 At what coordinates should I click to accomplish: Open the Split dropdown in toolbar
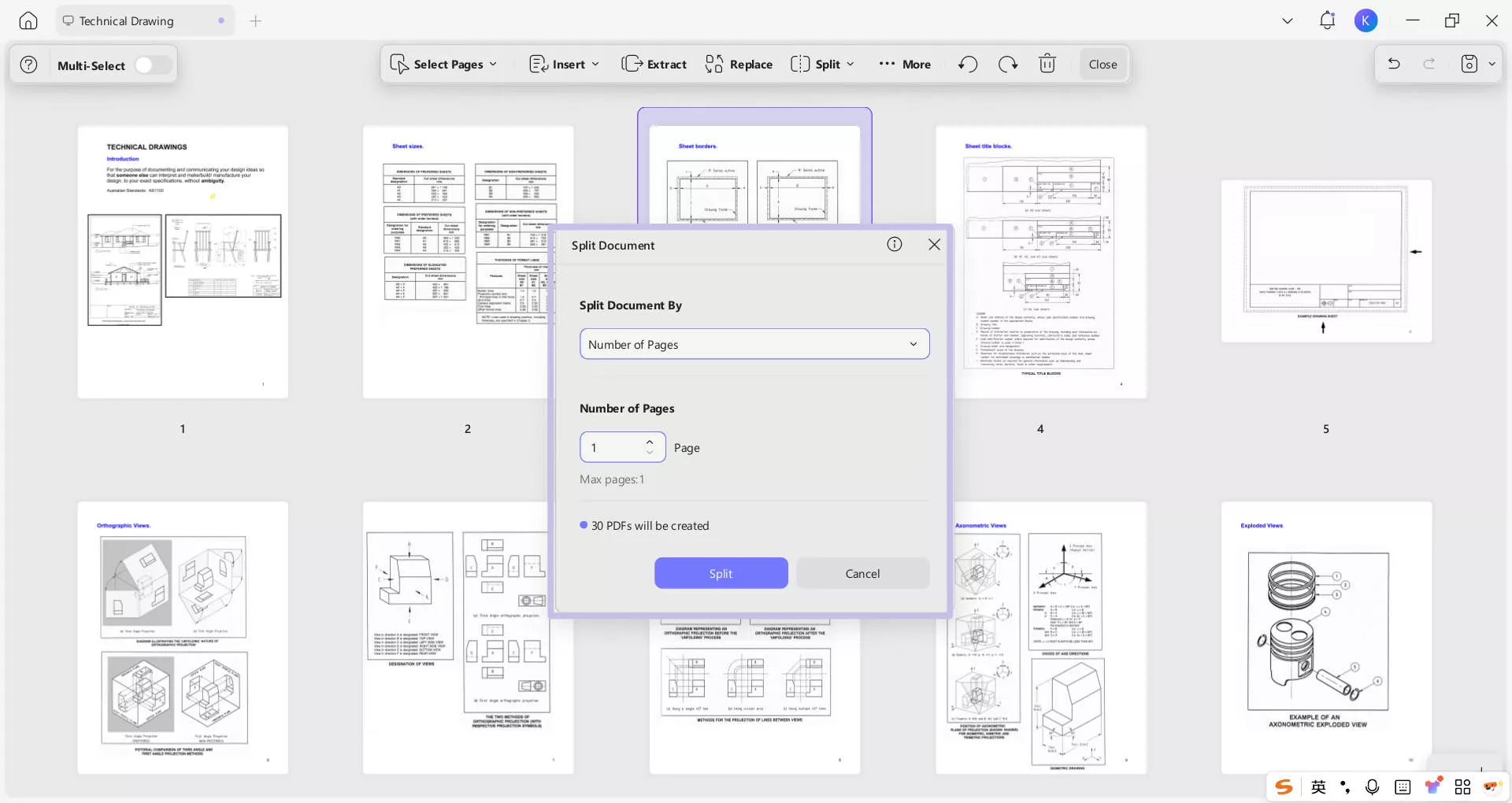[822, 65]
